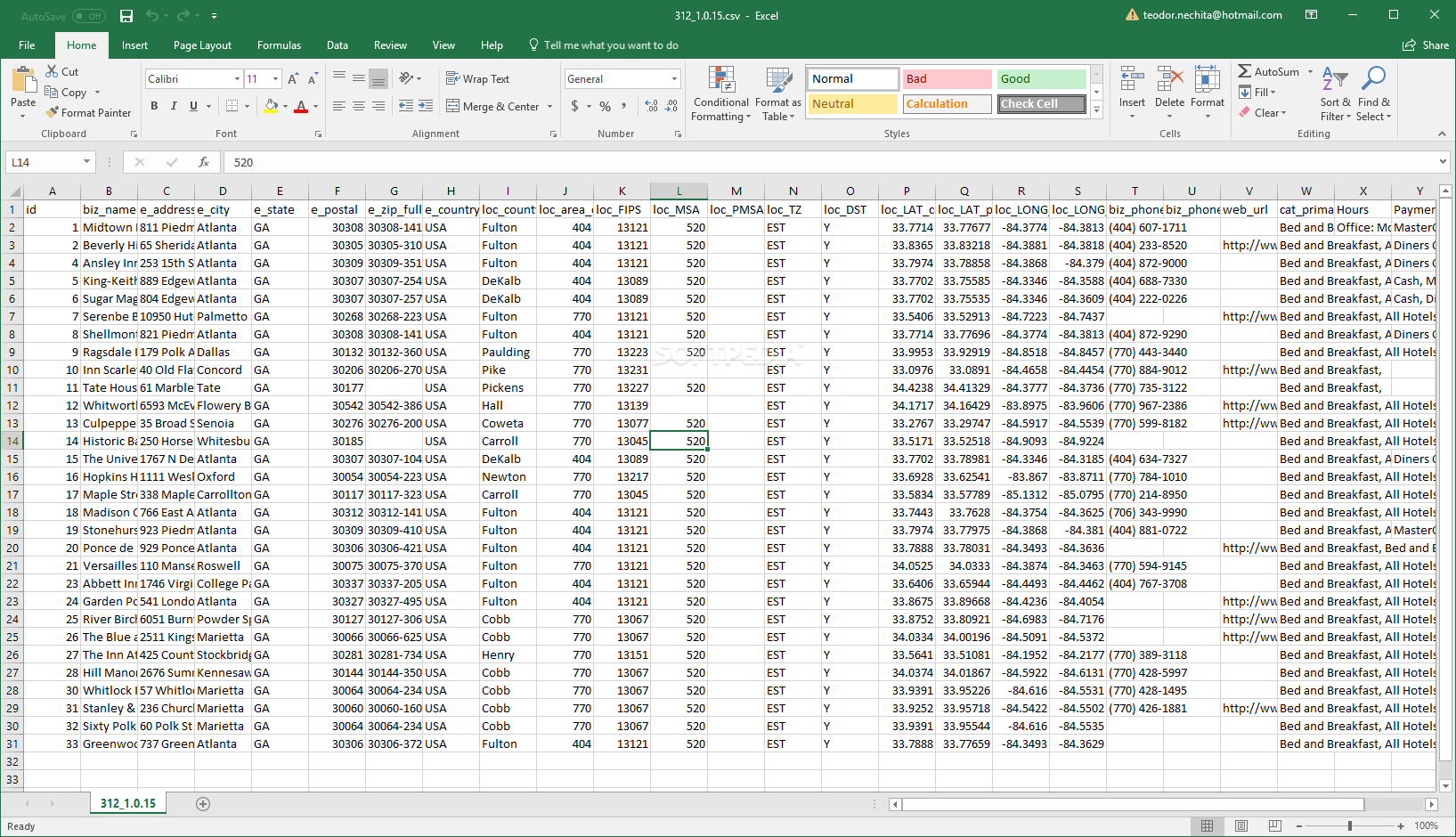This screenshot has width=1456, height=837.
Task: Toggle AutoSave switch
Action: (x=88, y=16)
